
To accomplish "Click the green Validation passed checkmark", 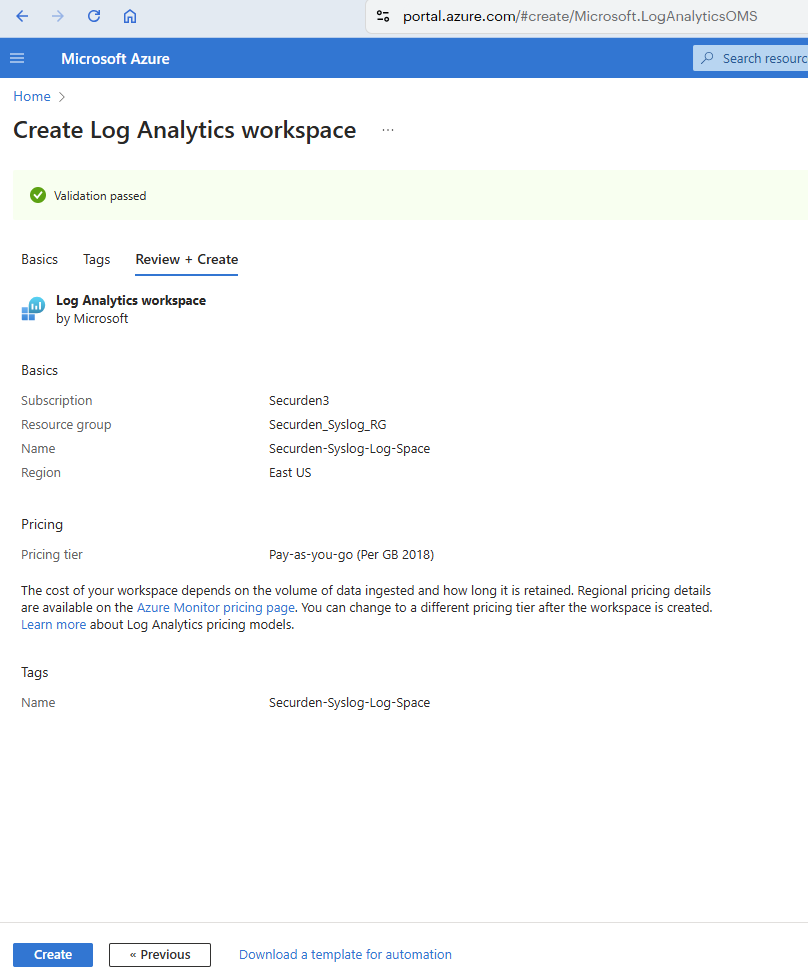I will pyautogui.click(x=38, y=195).
